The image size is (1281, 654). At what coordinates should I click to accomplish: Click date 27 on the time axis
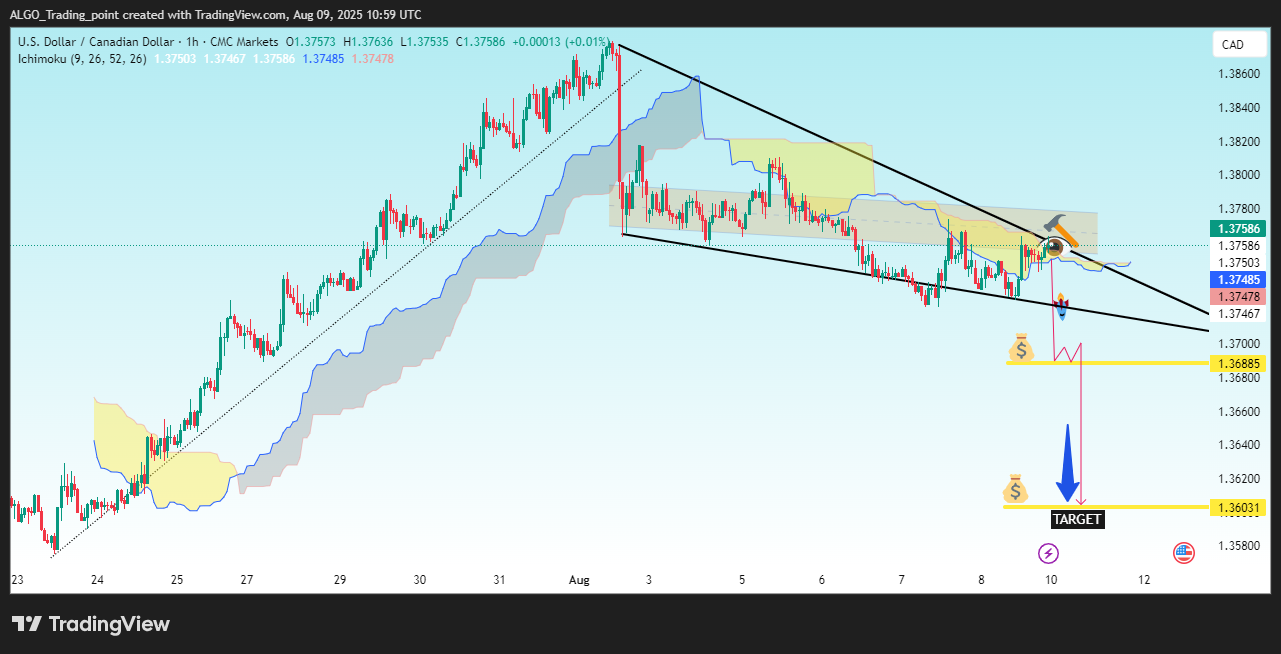tap(247, 580)
